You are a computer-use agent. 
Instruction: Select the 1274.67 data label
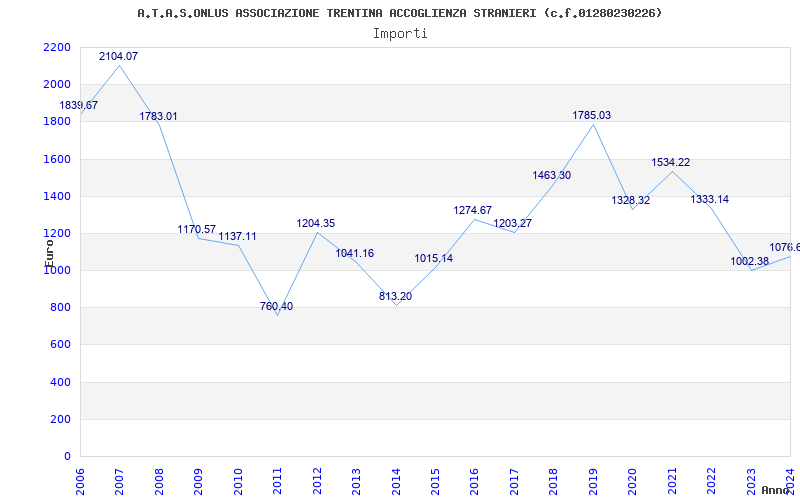pos(473,210)
